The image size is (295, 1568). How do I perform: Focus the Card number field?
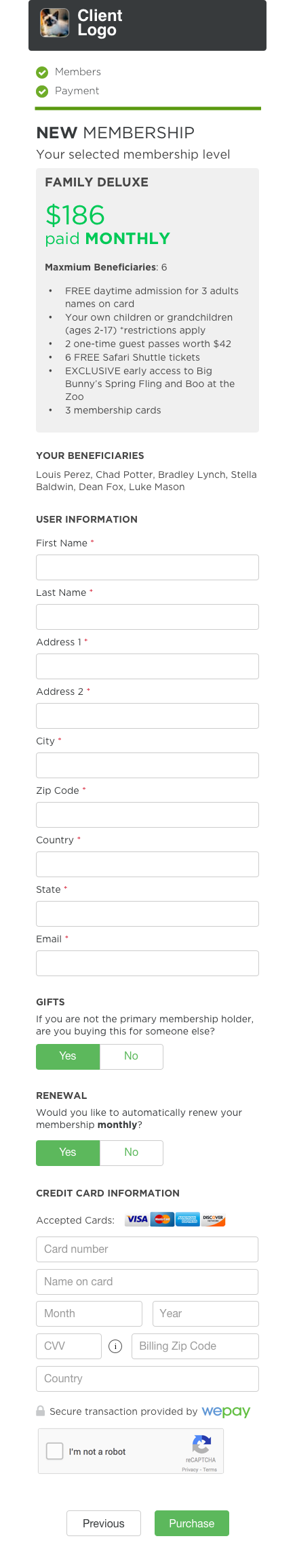pos(147,1249)
